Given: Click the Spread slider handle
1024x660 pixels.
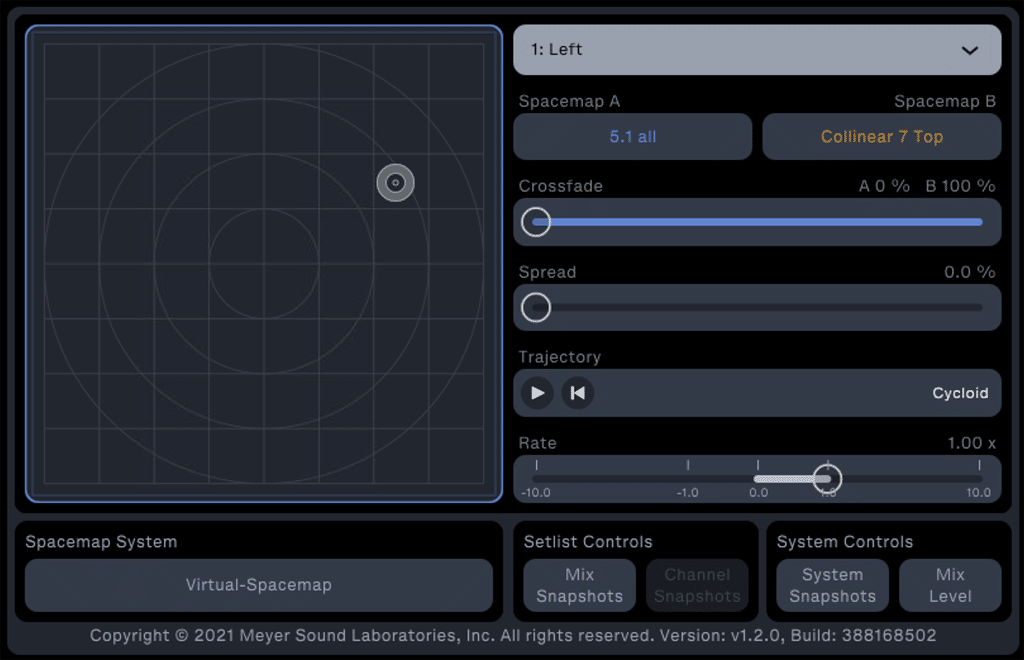Looking at the screenshot, I should (537, 308).
